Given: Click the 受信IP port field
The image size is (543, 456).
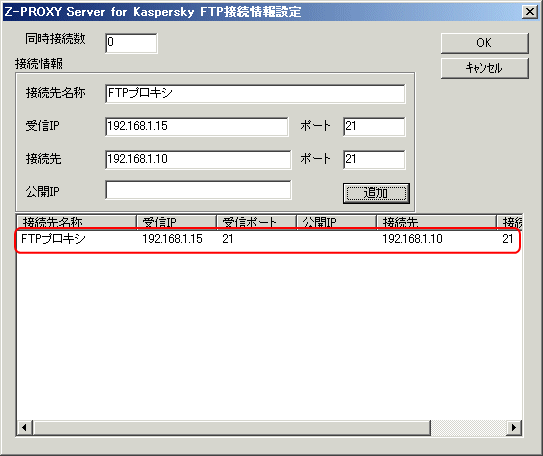Looking at the screenshot, I should [x=374, y=127].
